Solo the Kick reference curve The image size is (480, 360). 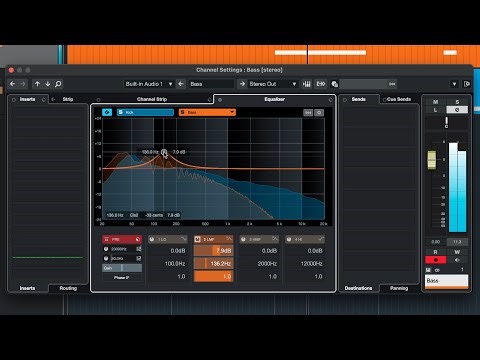point(121,112)
